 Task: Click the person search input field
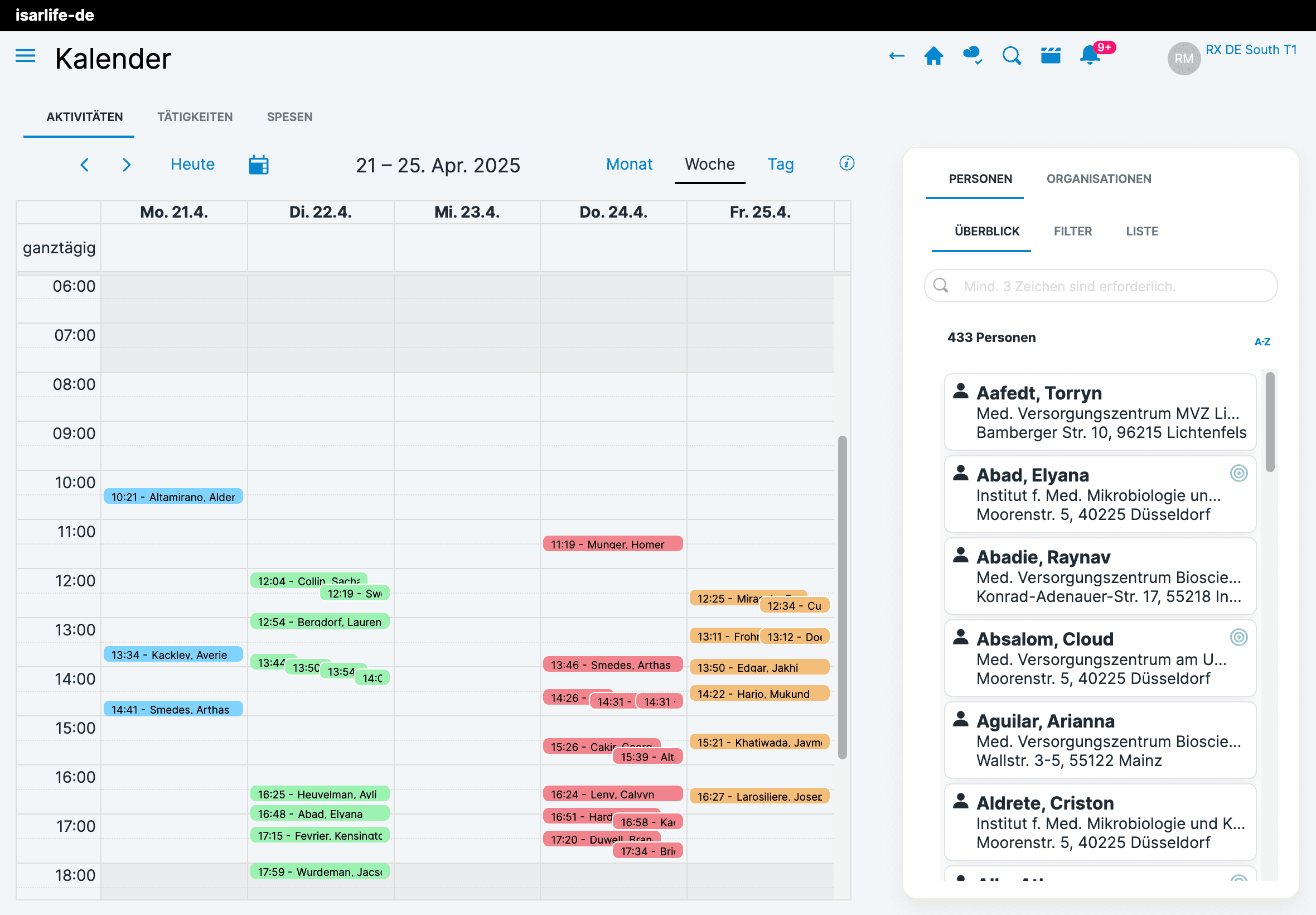(1100, 286)
